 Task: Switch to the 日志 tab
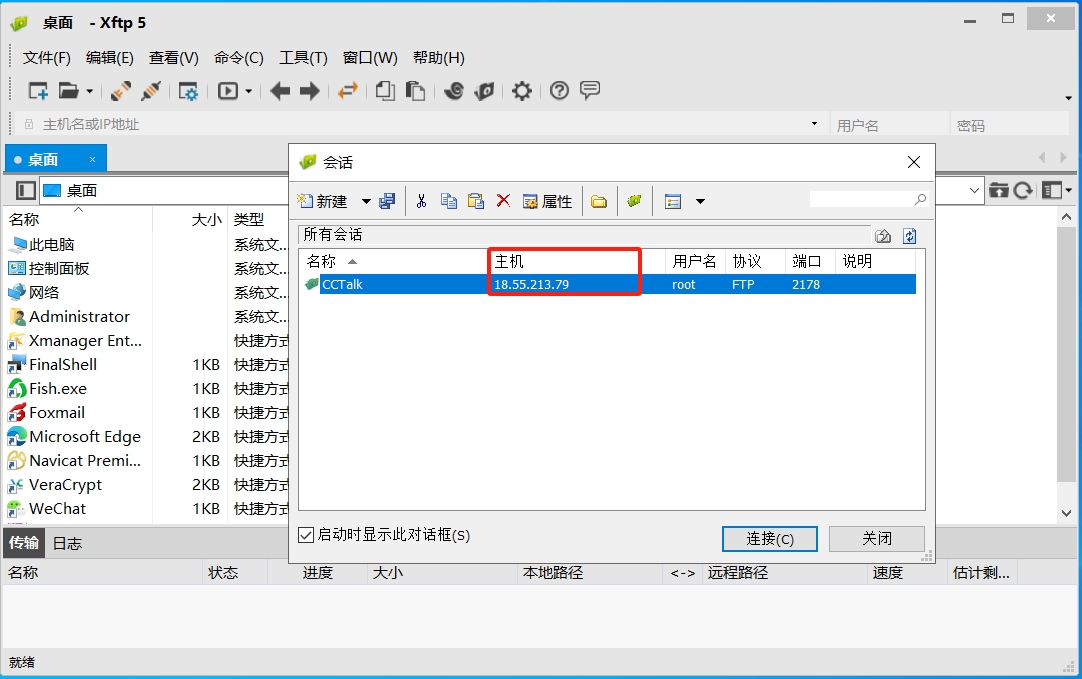68,544
